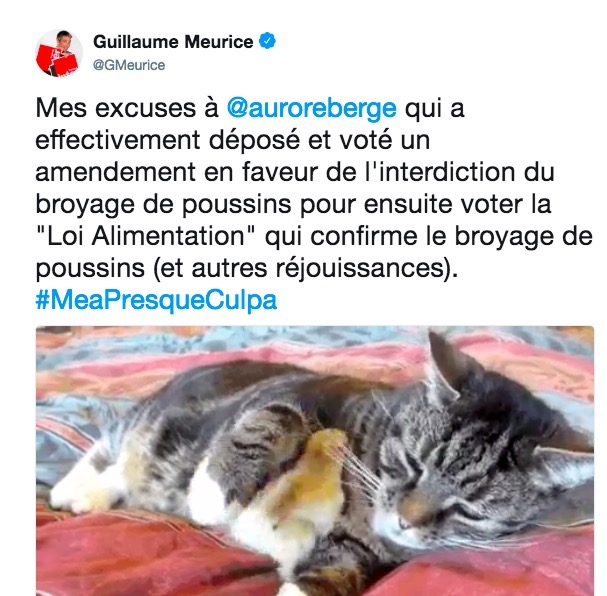
Task: Click the blue verified badge
Action: pyautogui.click(x=267, y=41)
